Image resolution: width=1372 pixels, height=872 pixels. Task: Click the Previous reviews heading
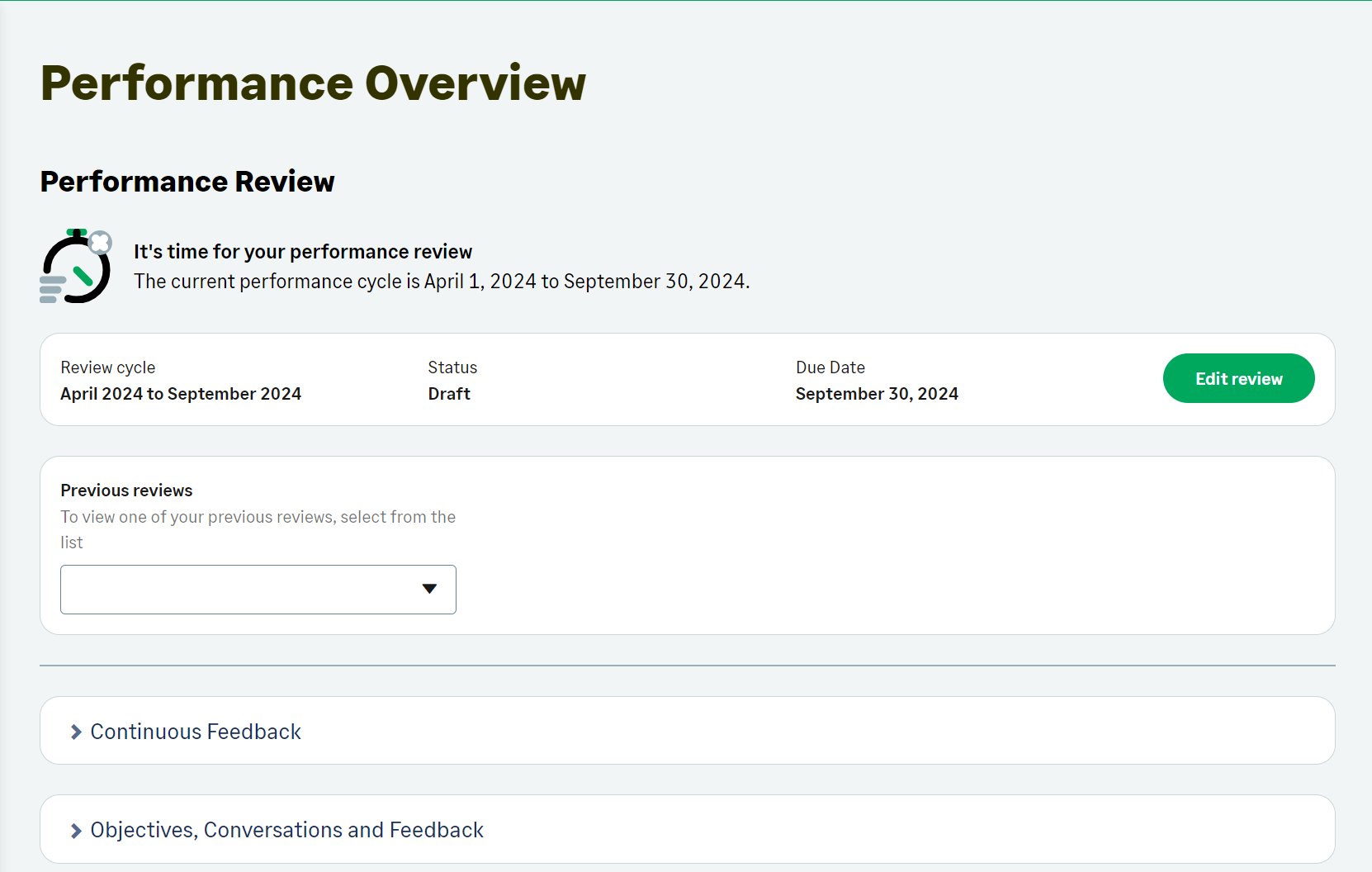[126, 490]
